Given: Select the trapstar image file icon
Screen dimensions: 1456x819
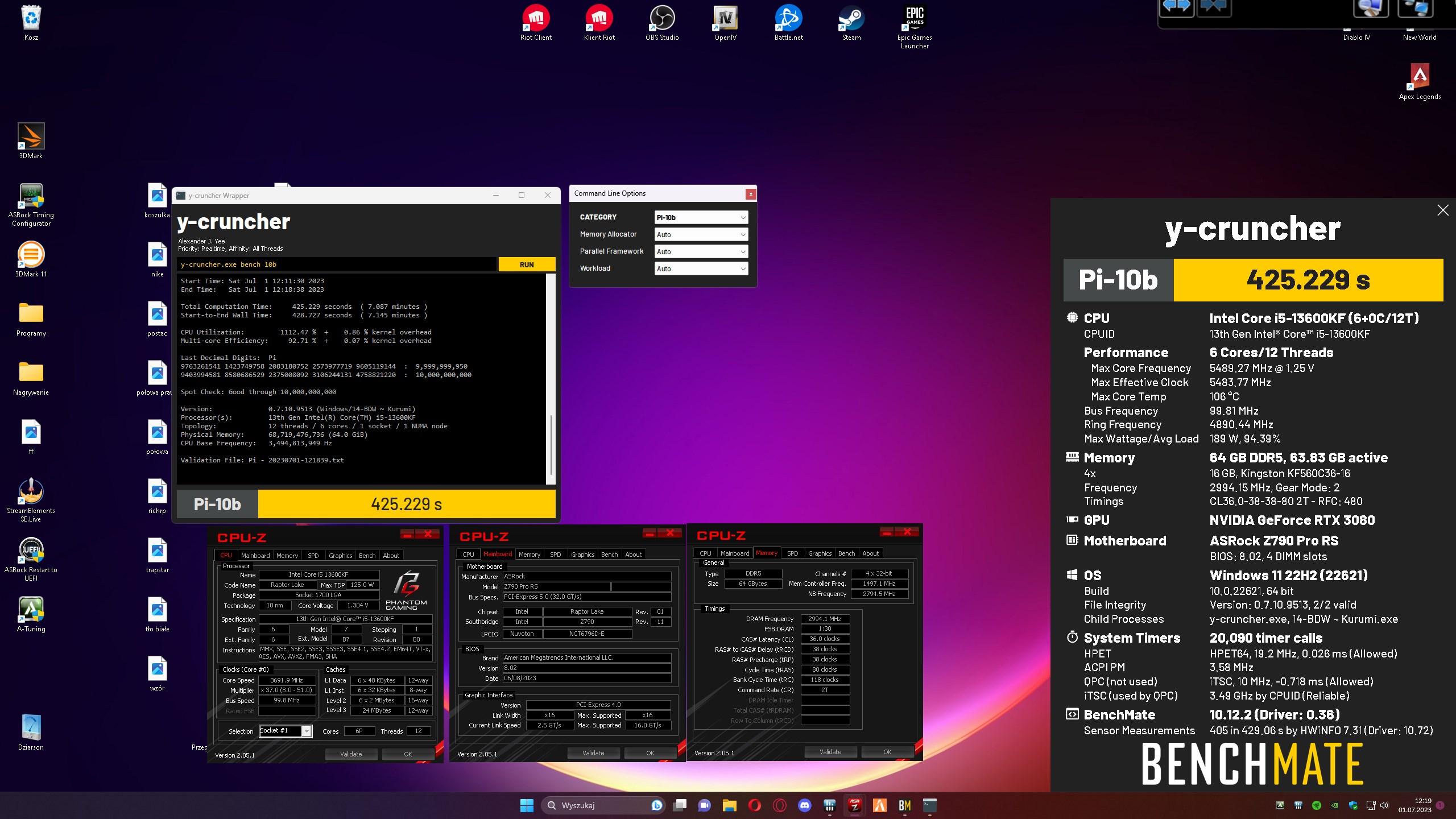Looking at the screenshot, I should point(158,555).
